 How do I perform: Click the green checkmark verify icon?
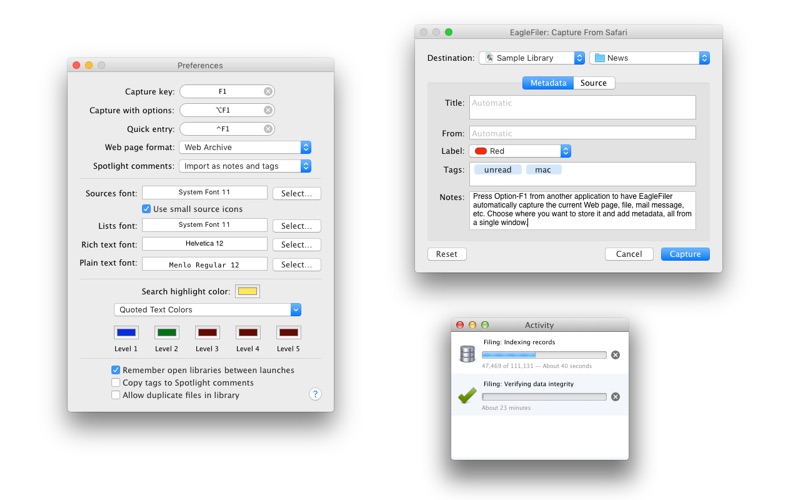click(x=467, y=396)
